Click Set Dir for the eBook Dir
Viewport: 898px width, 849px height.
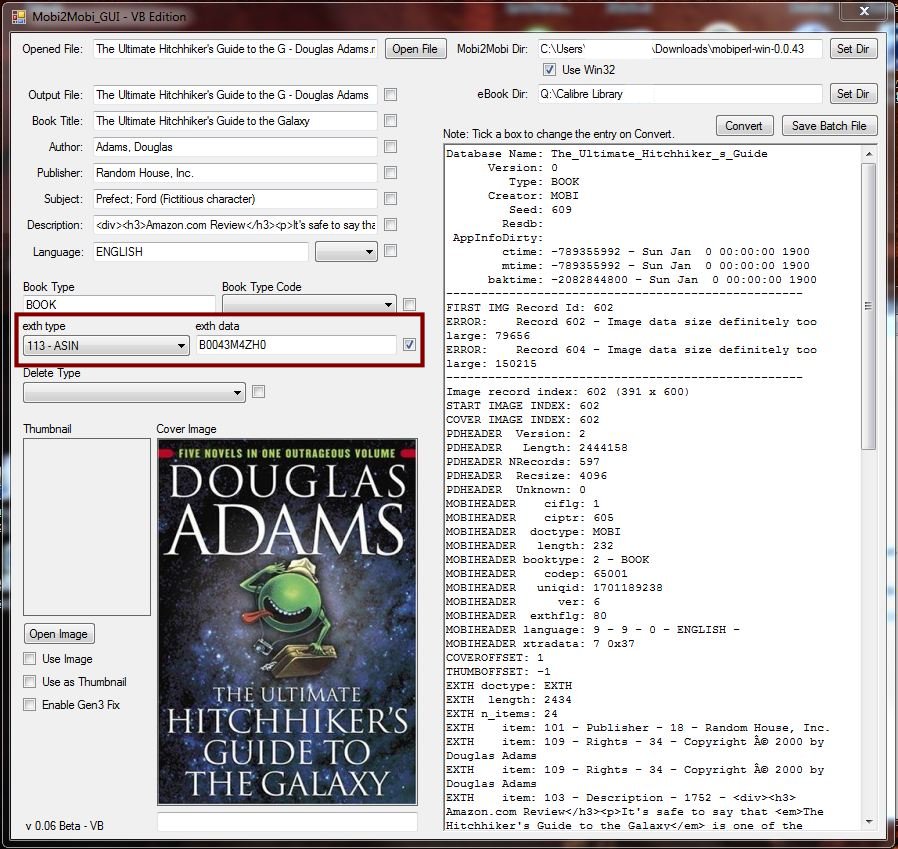click(853, 93)
